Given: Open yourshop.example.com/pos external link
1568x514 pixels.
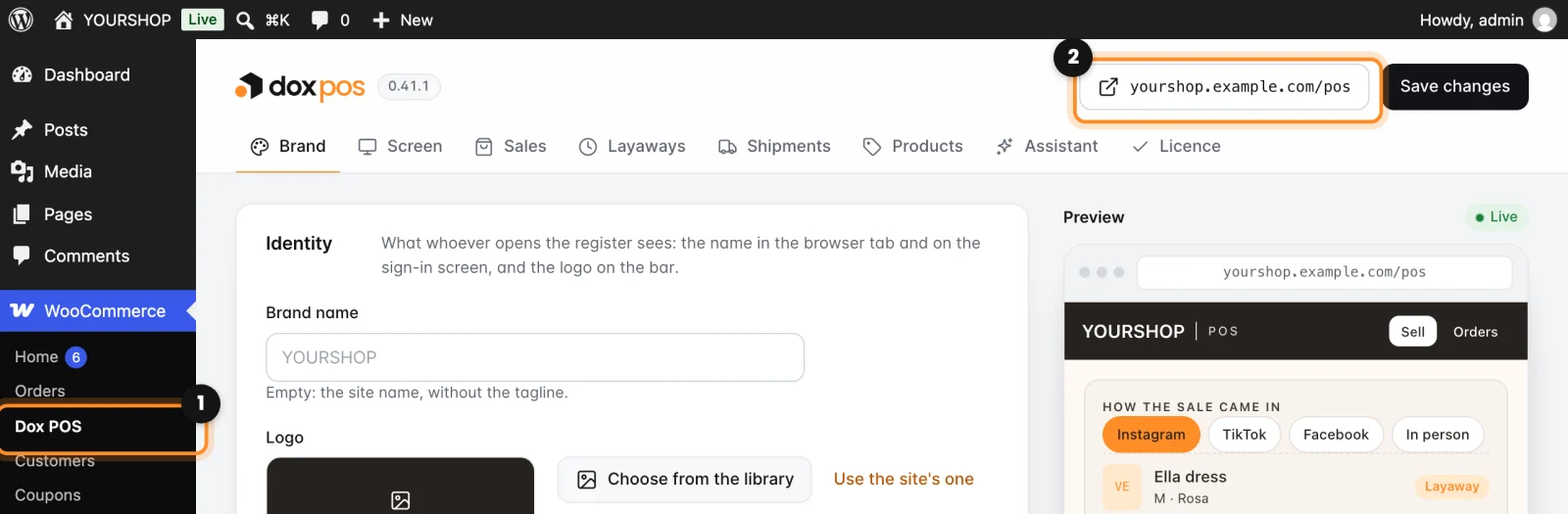Looking at the screenshot, I should 1226,86.
